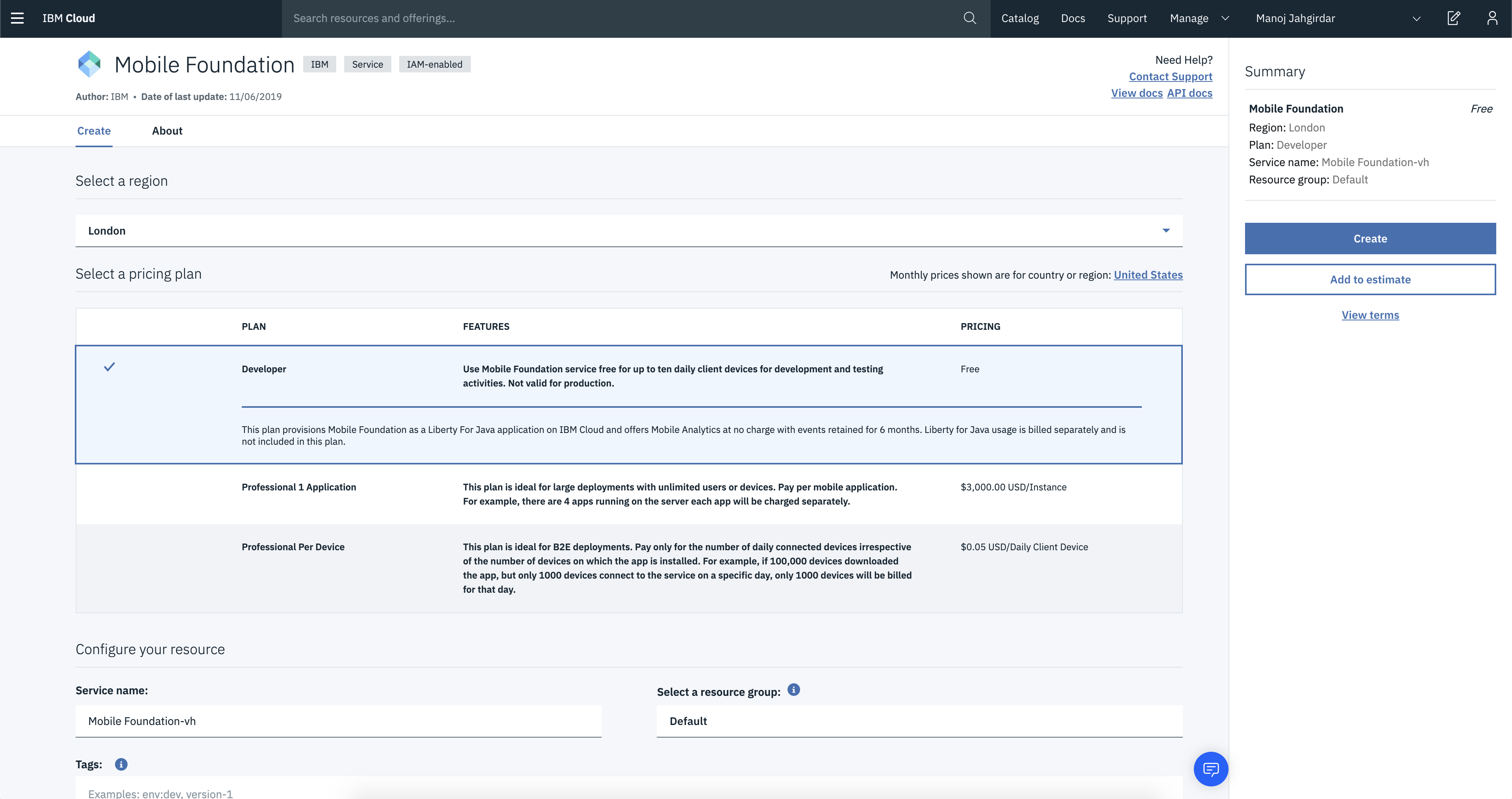Open the edit notepad icon in header

(1453, 18)
